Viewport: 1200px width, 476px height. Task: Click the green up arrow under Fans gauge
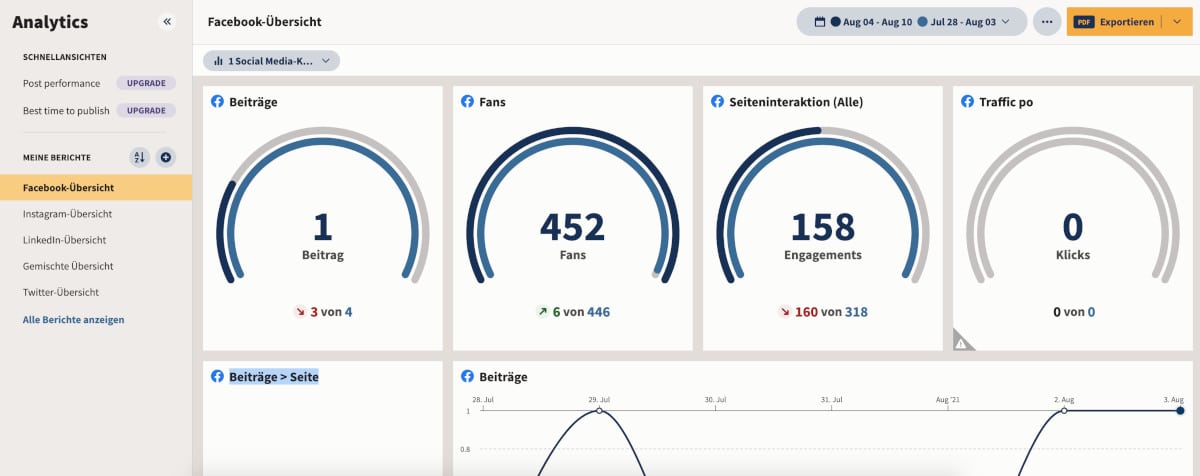coord(543,312)
